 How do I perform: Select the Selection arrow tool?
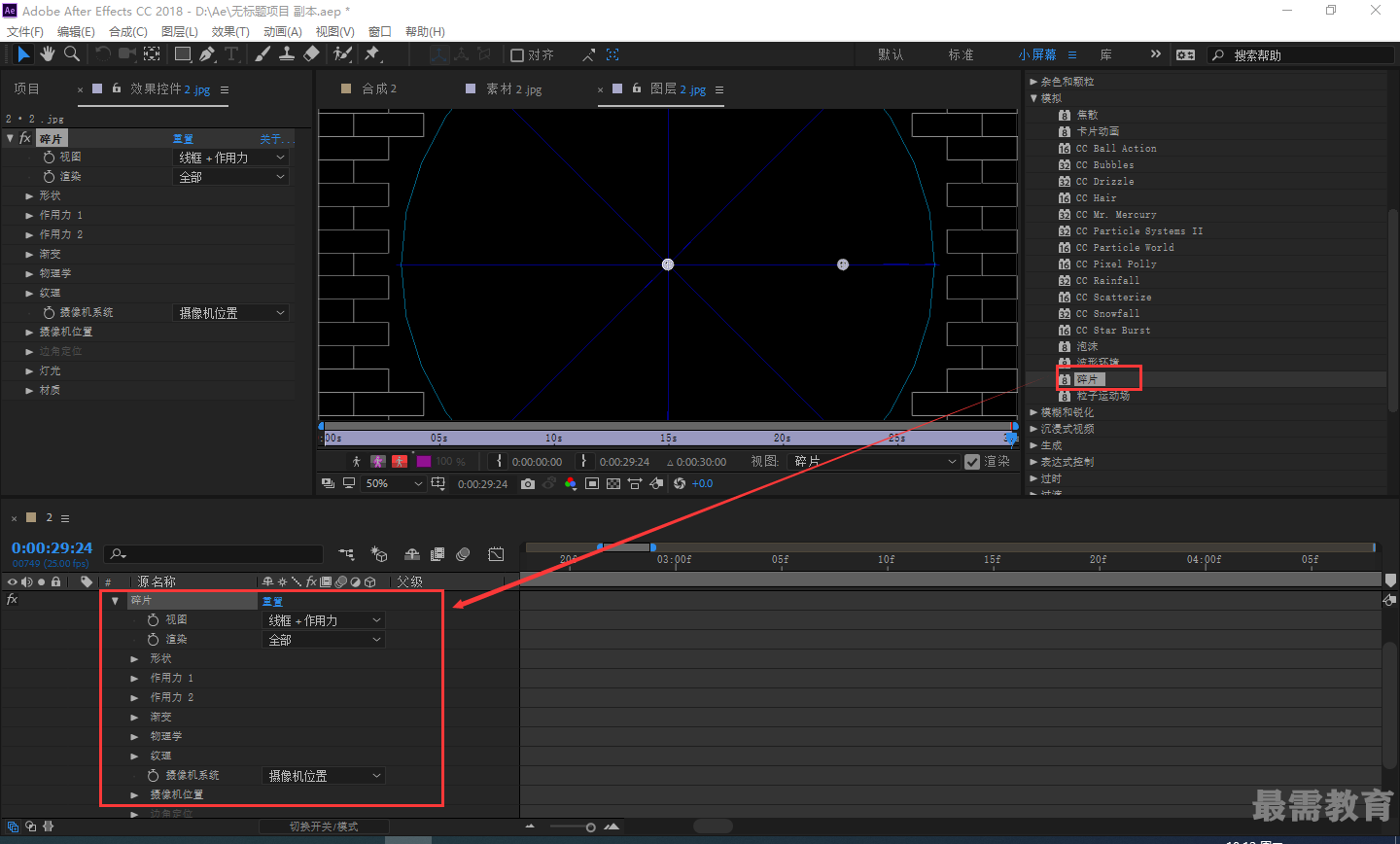point(23,54)
